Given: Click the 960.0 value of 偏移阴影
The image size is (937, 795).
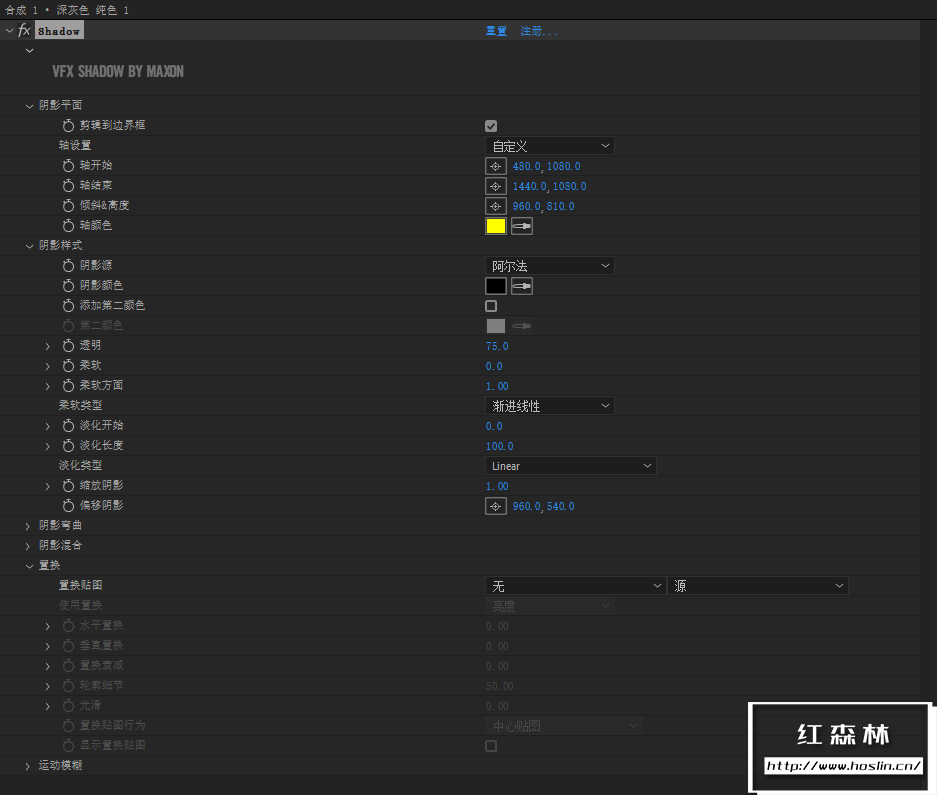Looking at the screenshot, I should (525, 506).
